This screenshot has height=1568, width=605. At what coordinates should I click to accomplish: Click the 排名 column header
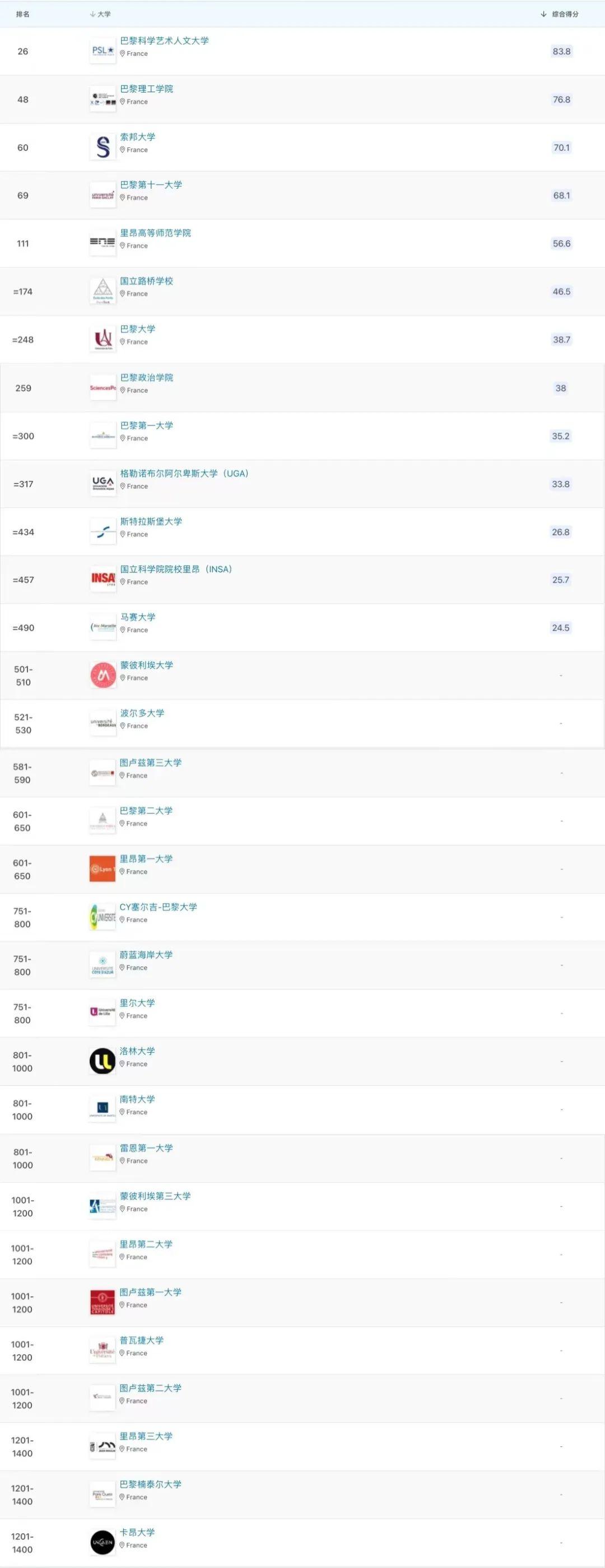click(x=23, y=14)
